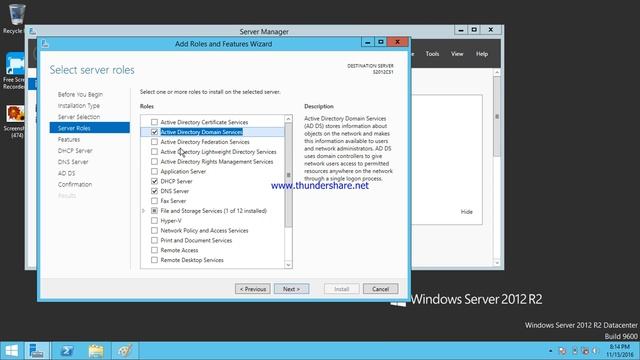The height and width of the screenshot is (360, 640).
Task: Check Network Policy and Access Services
Action: [154, 231]
